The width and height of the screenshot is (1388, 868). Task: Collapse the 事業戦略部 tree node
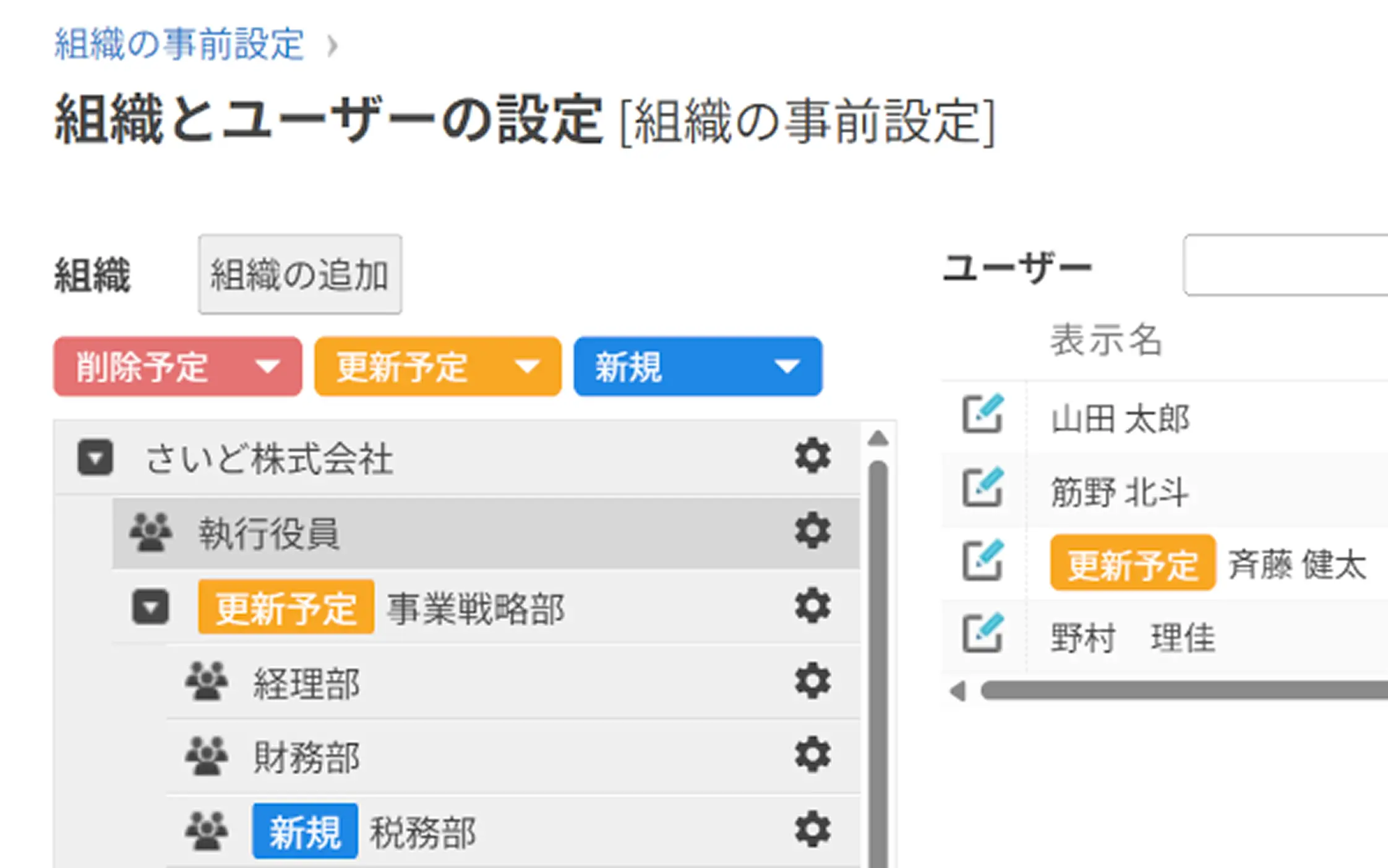tap(150, 606)
